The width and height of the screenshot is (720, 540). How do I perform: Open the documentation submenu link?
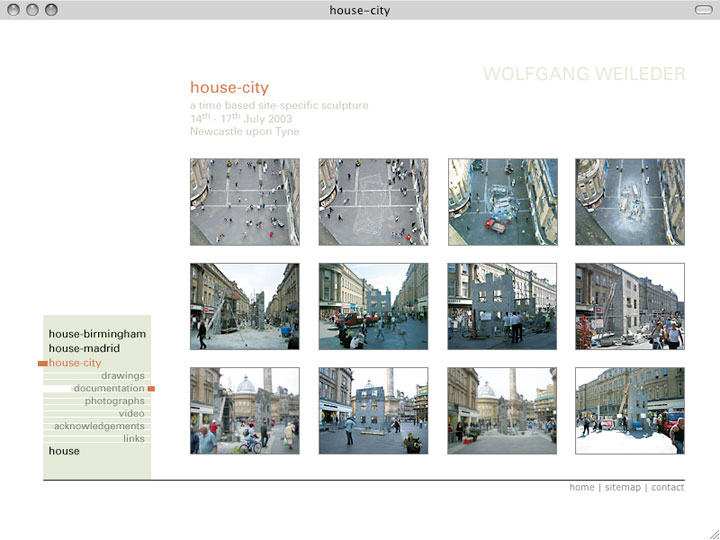pos(109,388)
